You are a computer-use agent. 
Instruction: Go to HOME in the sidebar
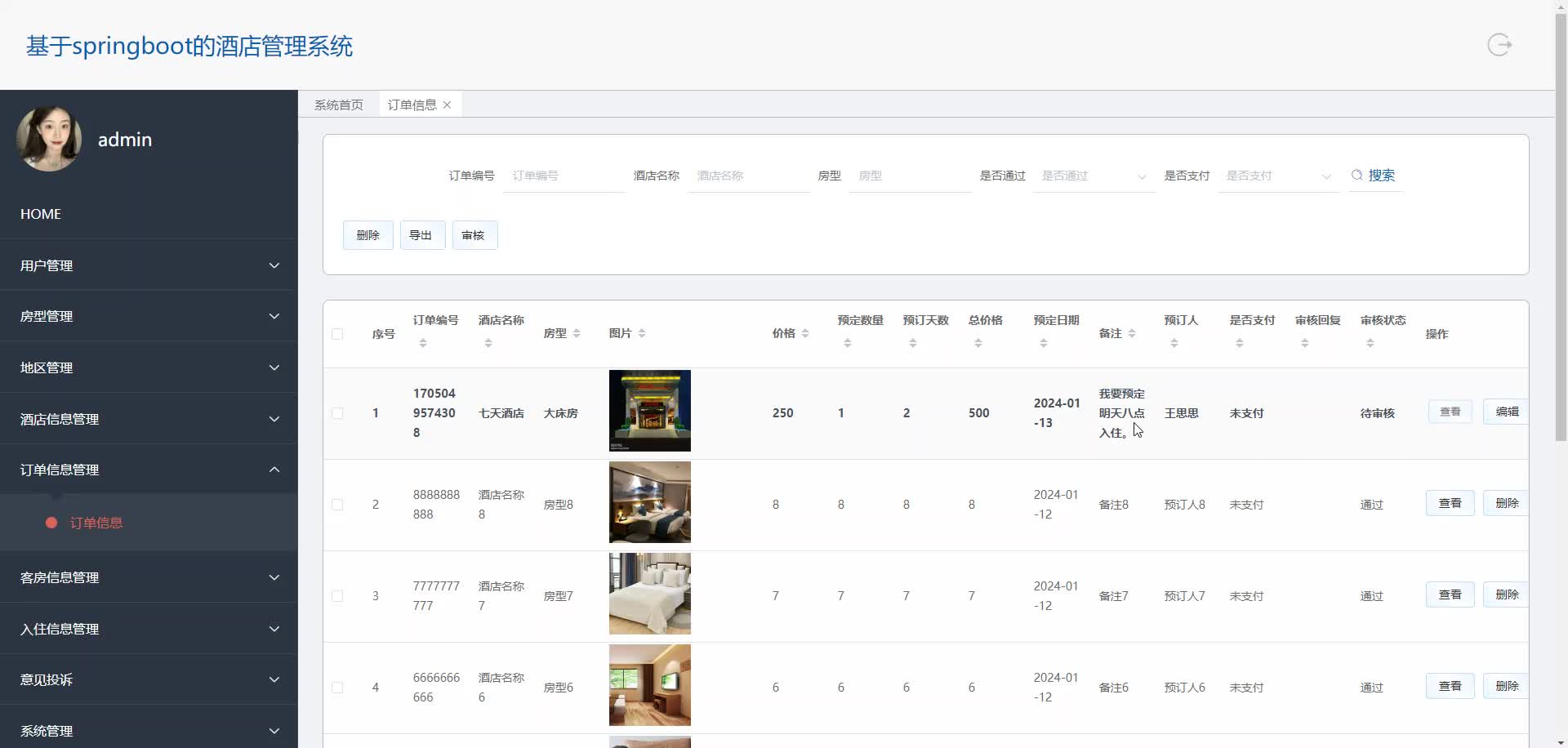click(149, 214)
